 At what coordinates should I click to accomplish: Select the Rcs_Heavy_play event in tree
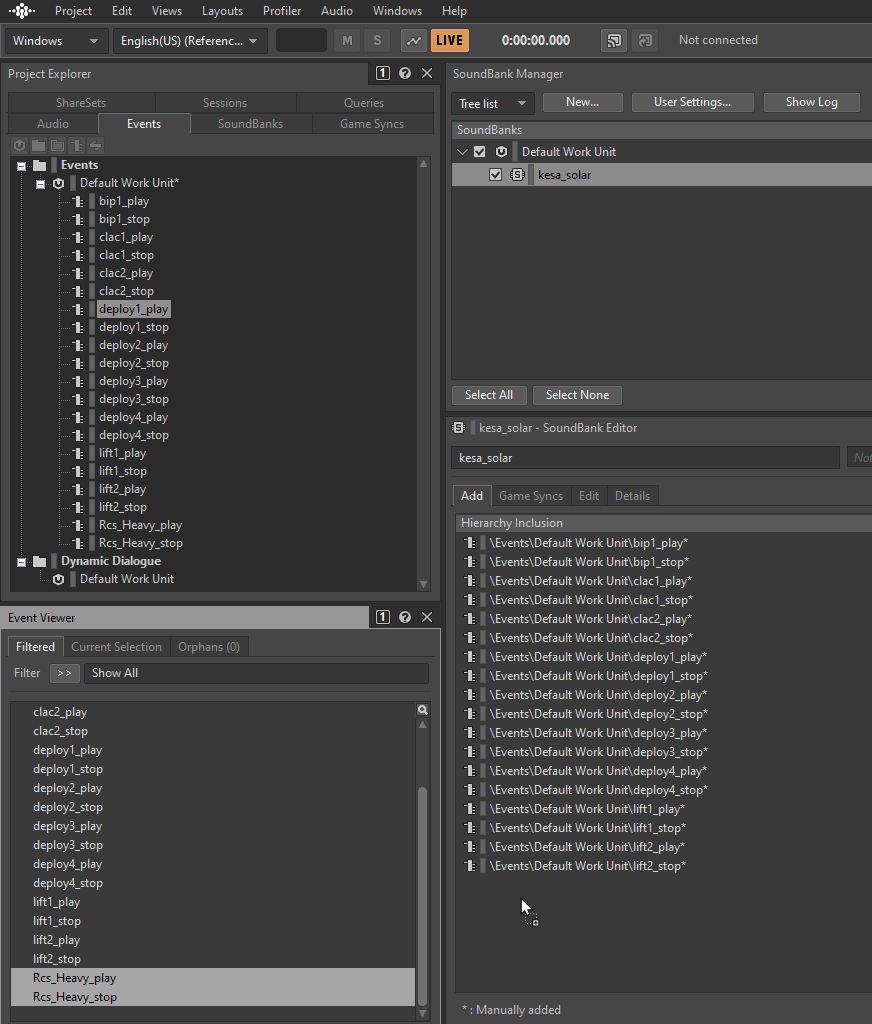[140, 525]
